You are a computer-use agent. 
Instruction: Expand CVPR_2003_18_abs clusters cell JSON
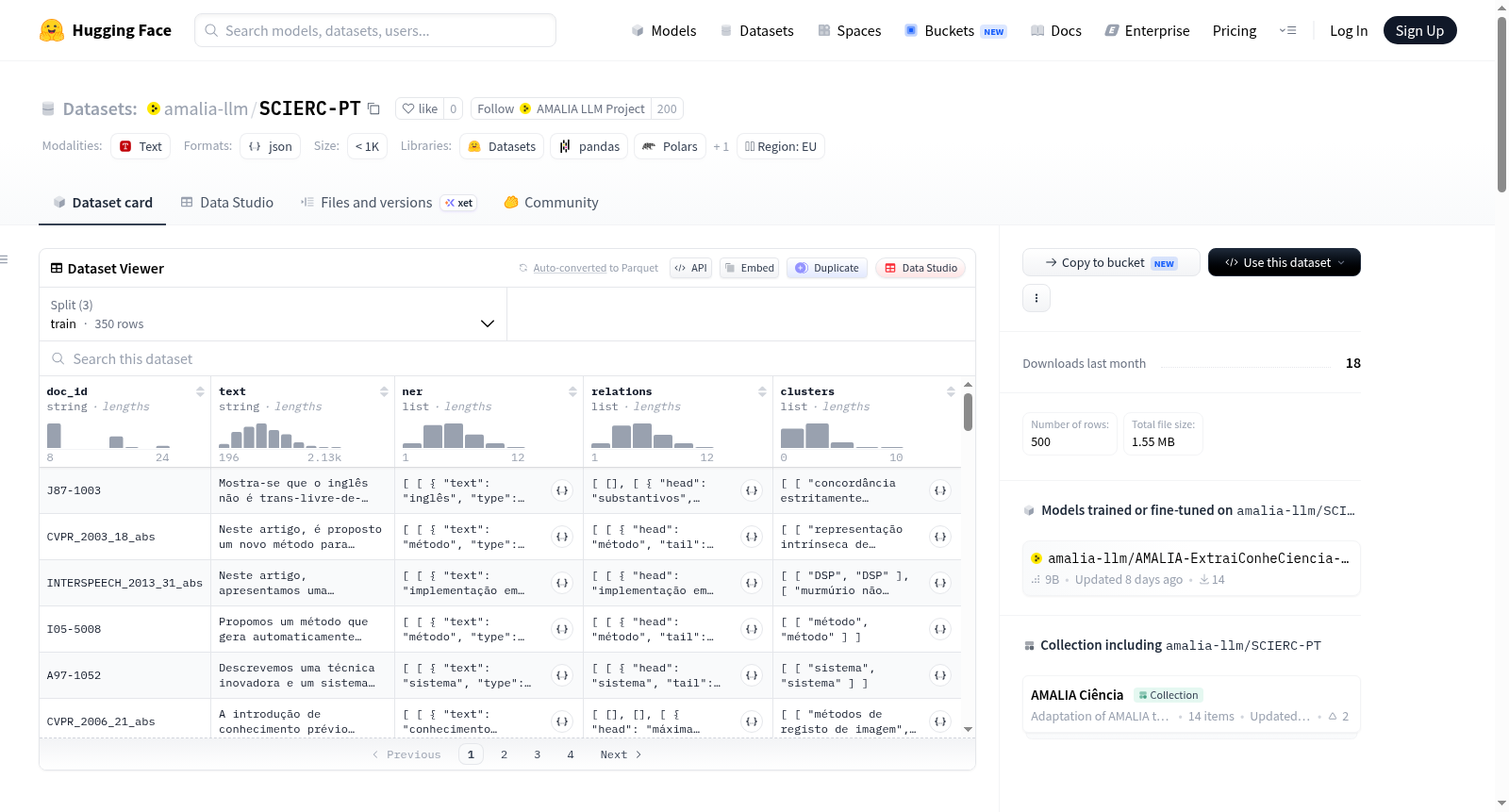coord(940,537)
